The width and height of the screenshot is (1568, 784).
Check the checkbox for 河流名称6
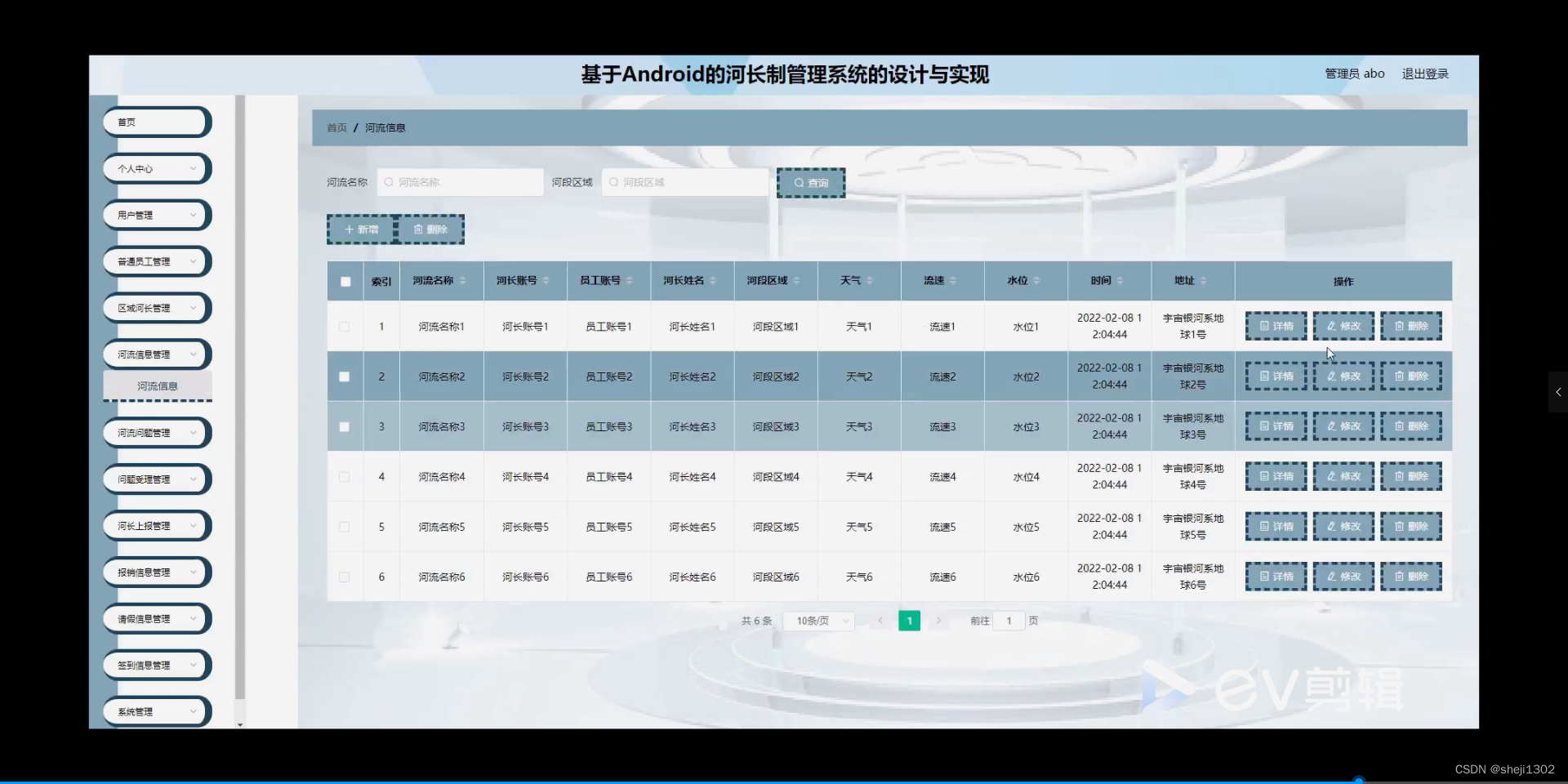(x=344, y=577)
